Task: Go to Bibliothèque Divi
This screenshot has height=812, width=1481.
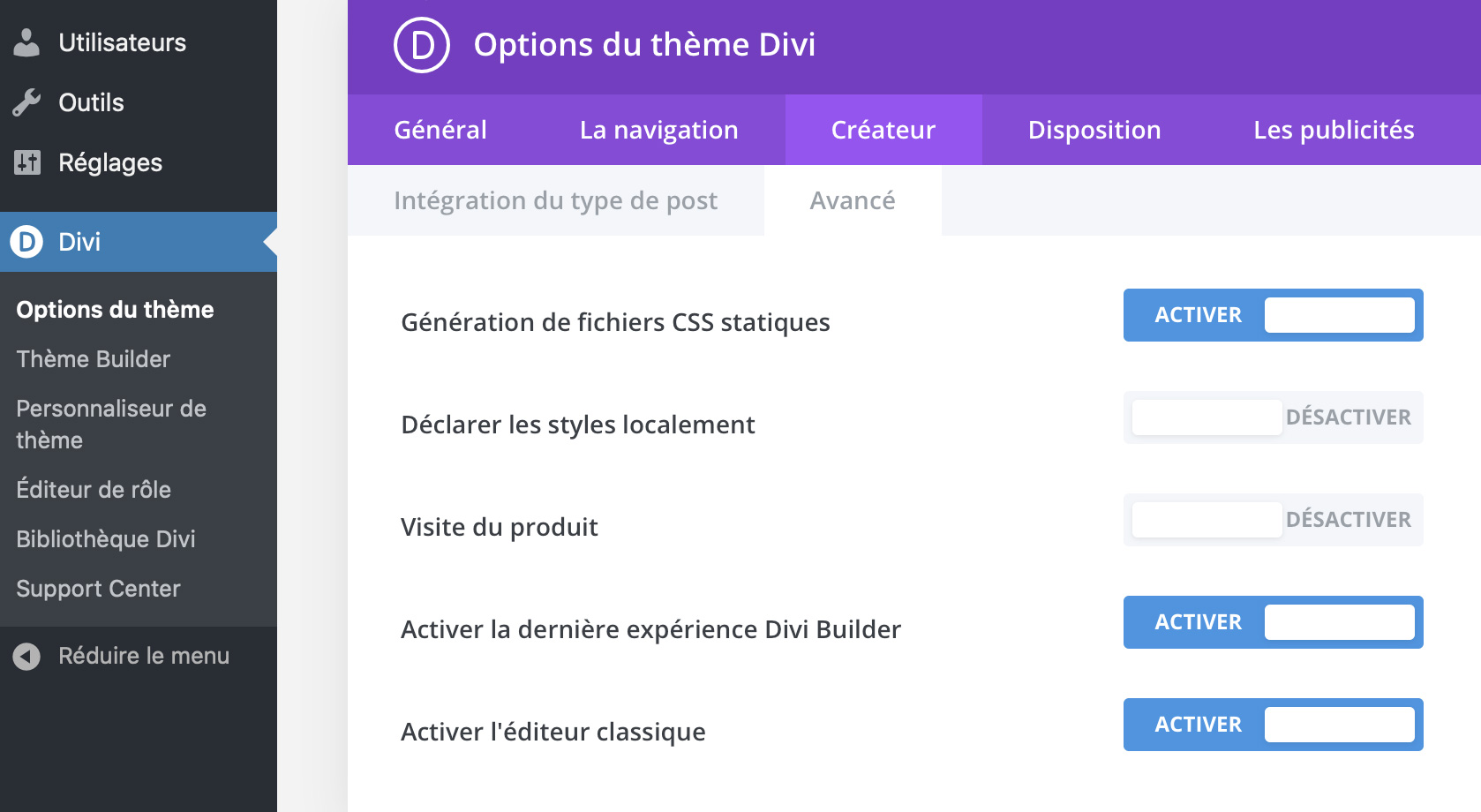Action: click(x=106, y=539)
